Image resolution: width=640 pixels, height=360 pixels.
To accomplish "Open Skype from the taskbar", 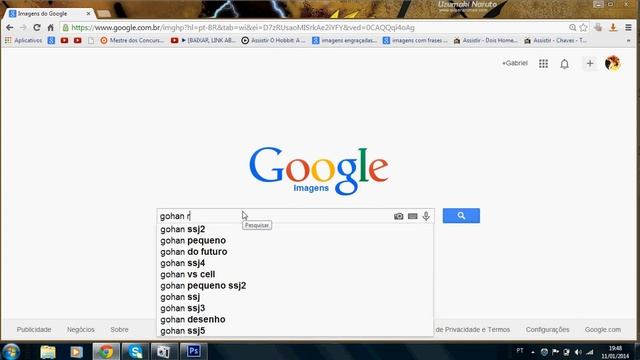I will (135, 351).
